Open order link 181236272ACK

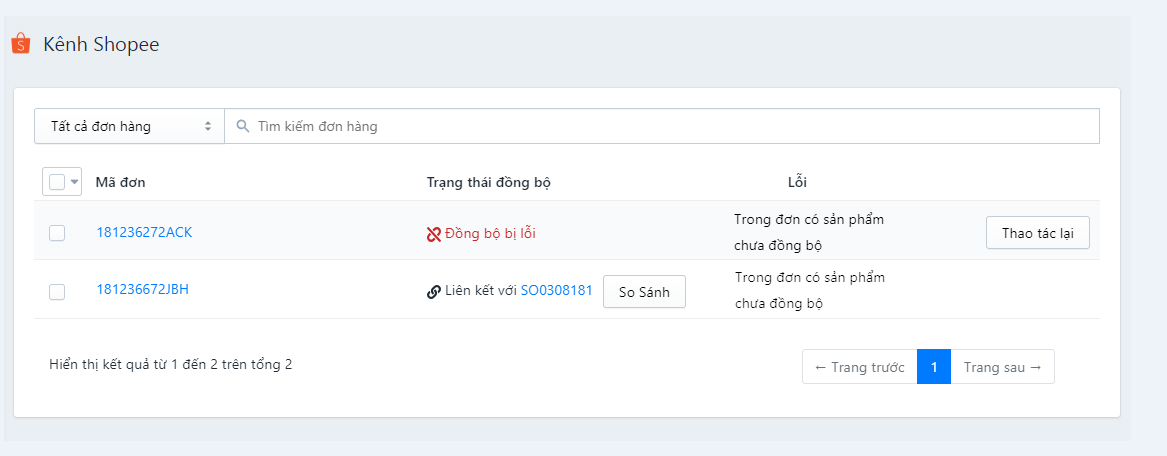(x=144, y=232)
